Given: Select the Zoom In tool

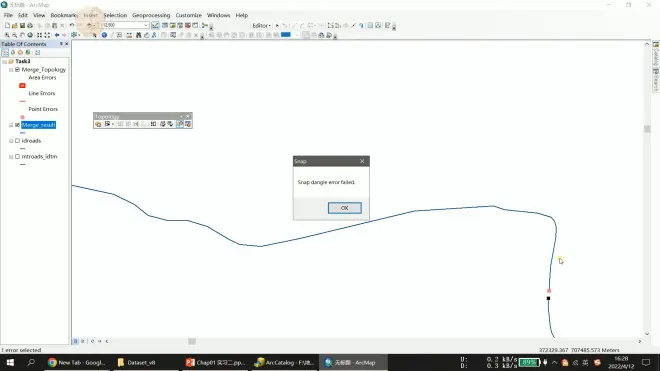Looking at the screenshot, I should 7,35.
